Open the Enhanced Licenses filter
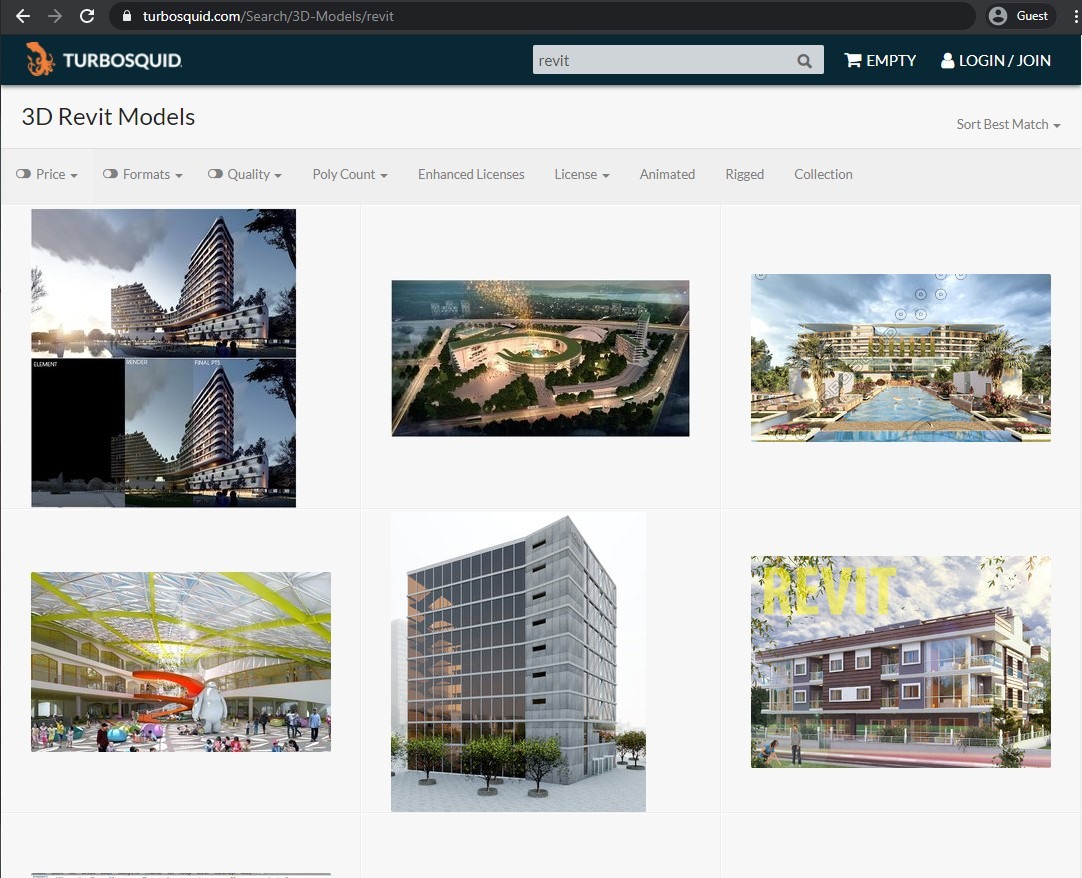Screen dimensions: 1082x878 [x=471, y=174]
